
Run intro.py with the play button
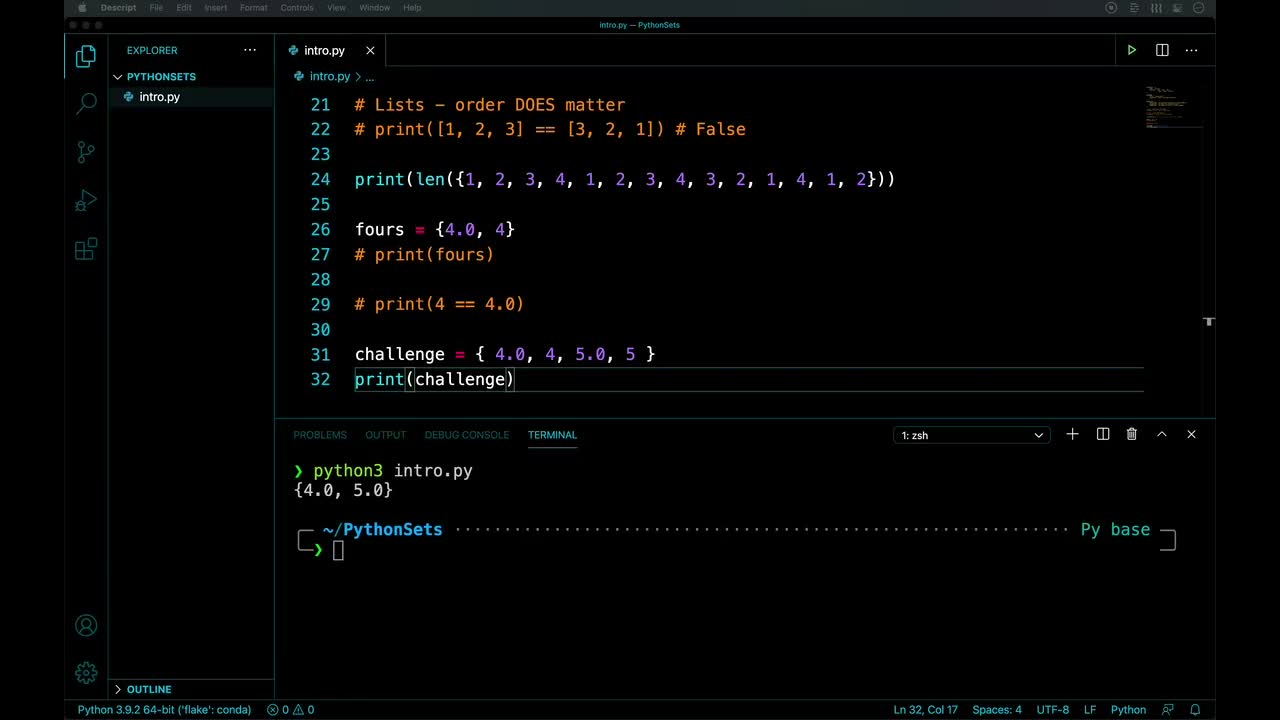pyautogui.click(x=1131, y=50)
